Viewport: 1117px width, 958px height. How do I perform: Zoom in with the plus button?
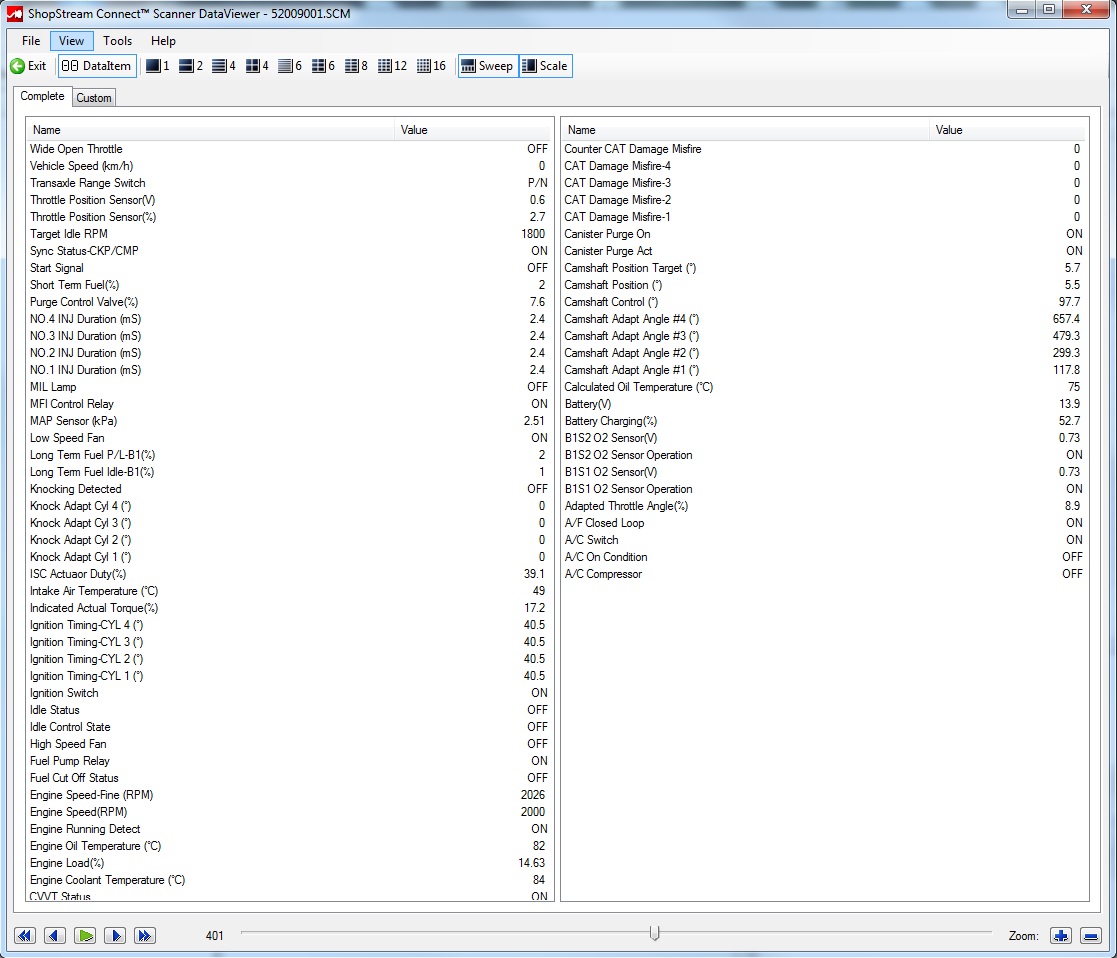[x=1061, y=935]
